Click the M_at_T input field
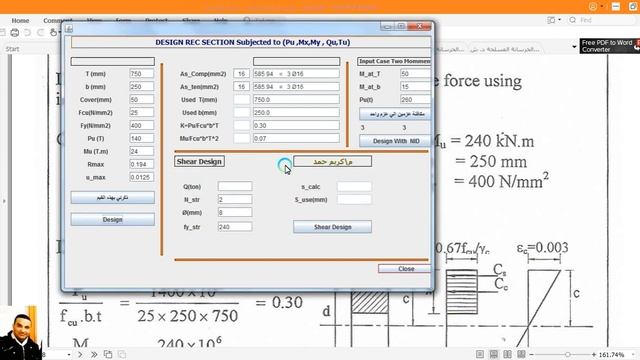Viewport: 640px width, 360px height. [x=416, y=73]
